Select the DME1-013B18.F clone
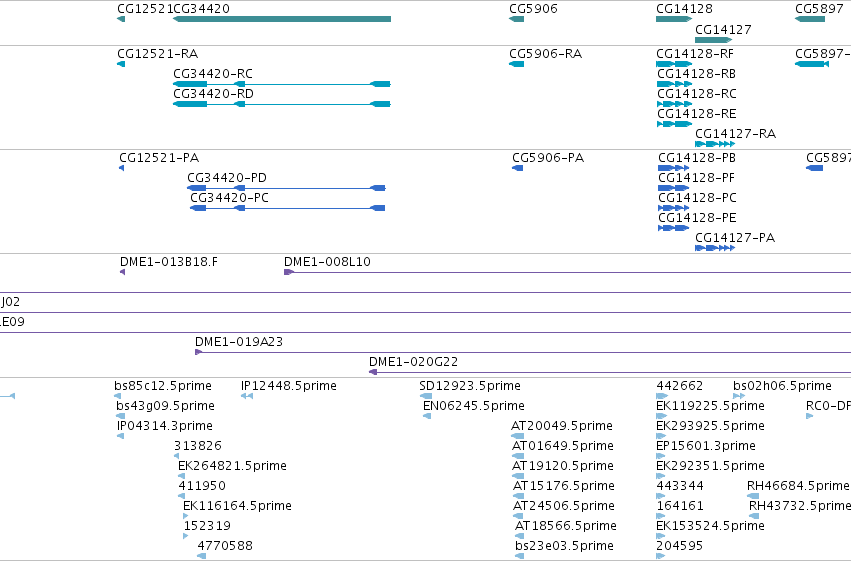Viewport: 851px width, 561px height. (x=123, y=272)
